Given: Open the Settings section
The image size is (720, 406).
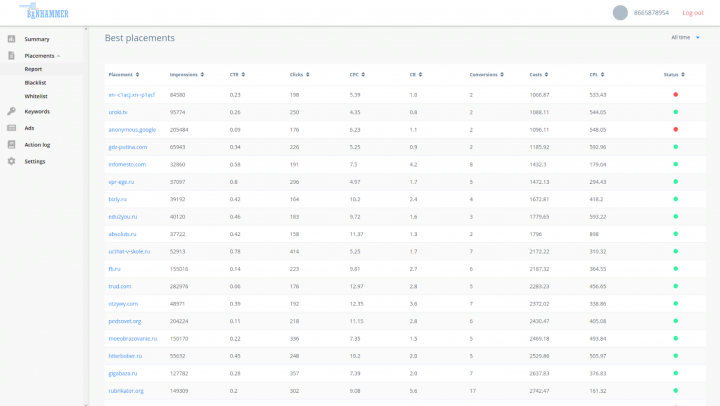Looking at the screenshot, I should (34, 162).
